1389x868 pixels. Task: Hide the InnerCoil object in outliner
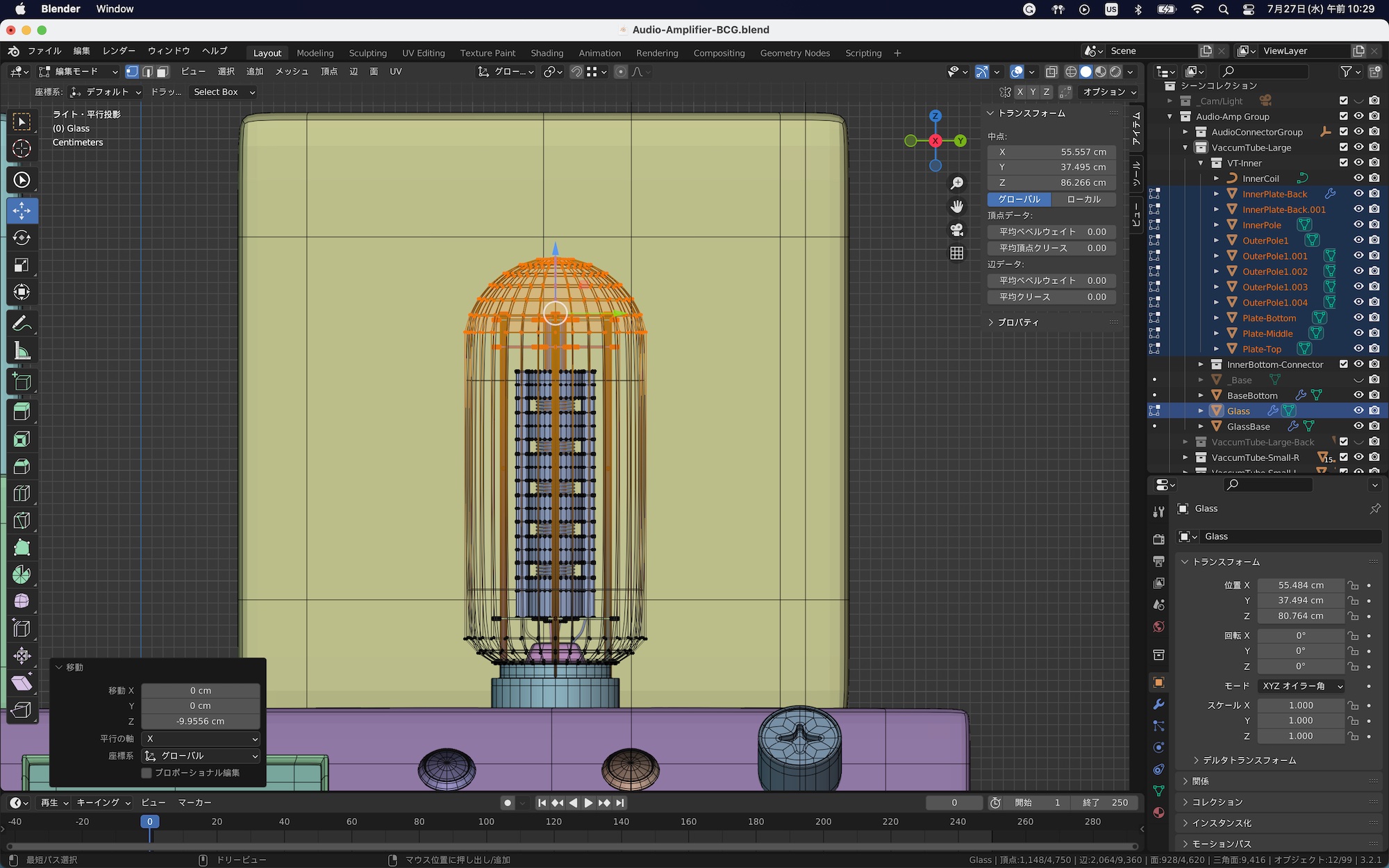coord(1358,178)
